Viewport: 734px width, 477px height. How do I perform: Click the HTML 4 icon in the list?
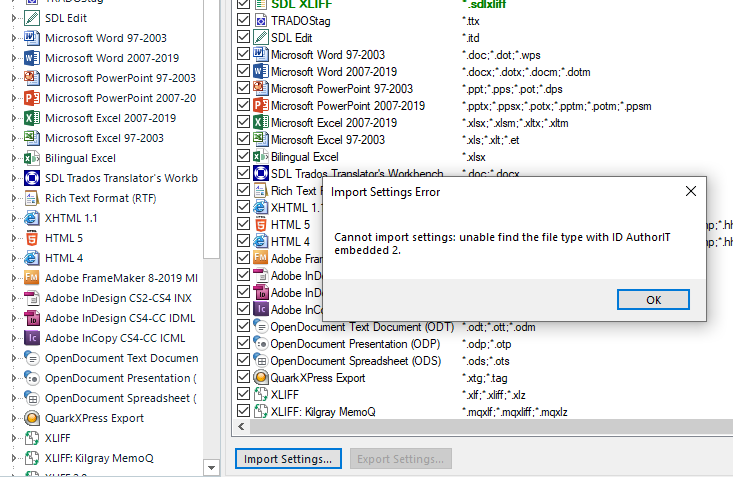point(261,242)
